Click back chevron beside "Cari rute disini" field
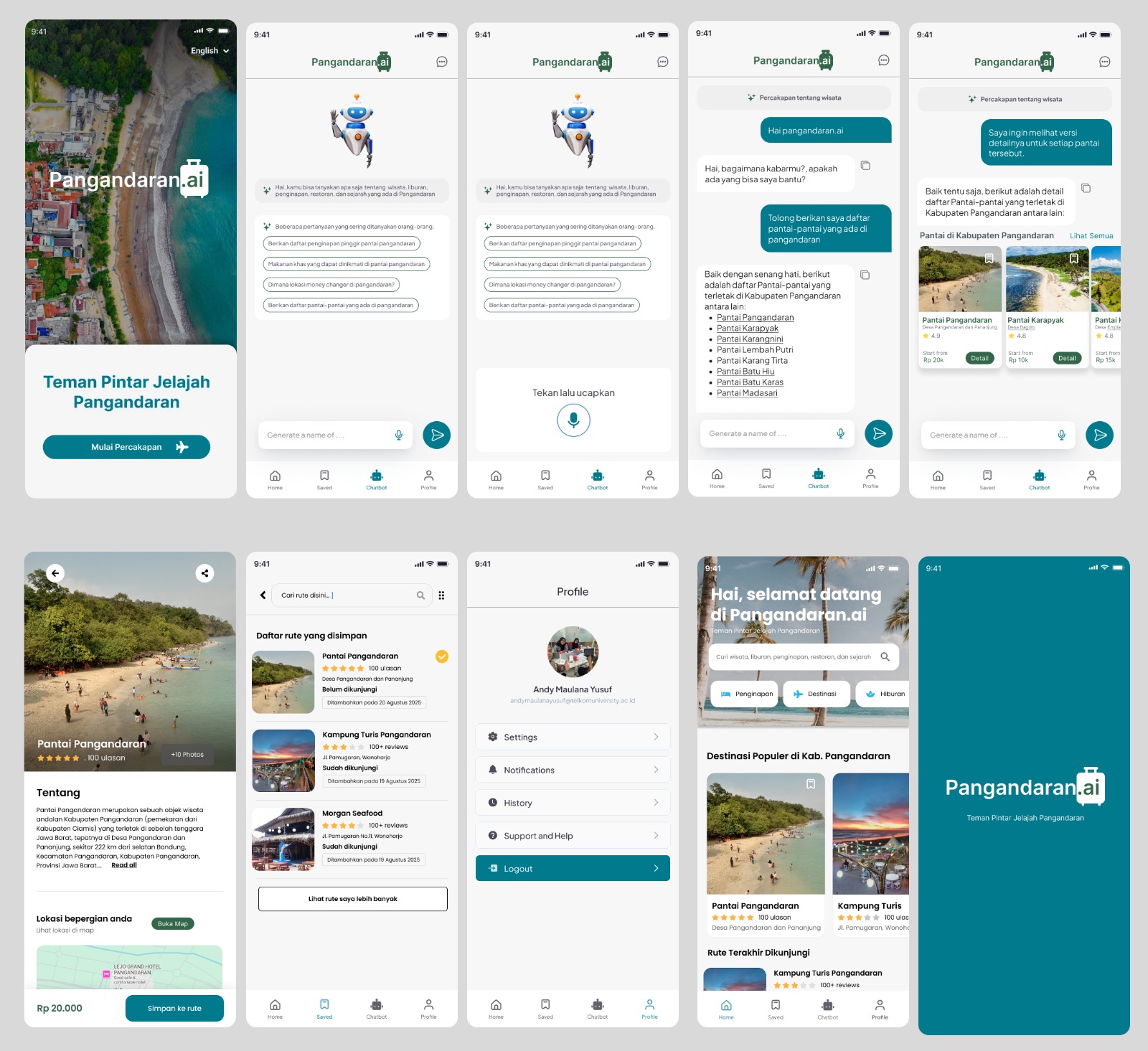This screenshot has width=1148, height=1051. [263, 595]
